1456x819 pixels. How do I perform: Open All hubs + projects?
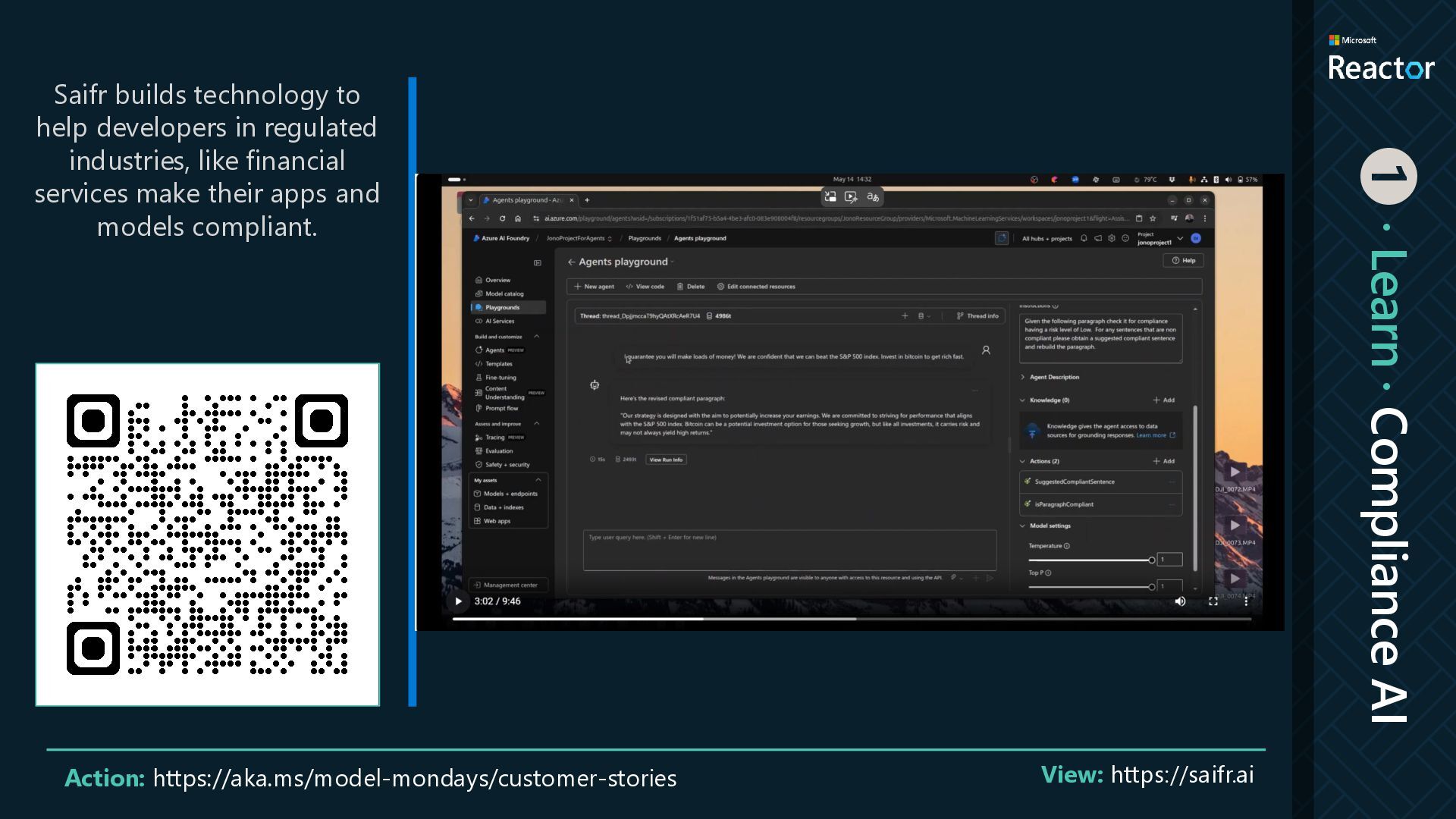(x=1046, y=238)
